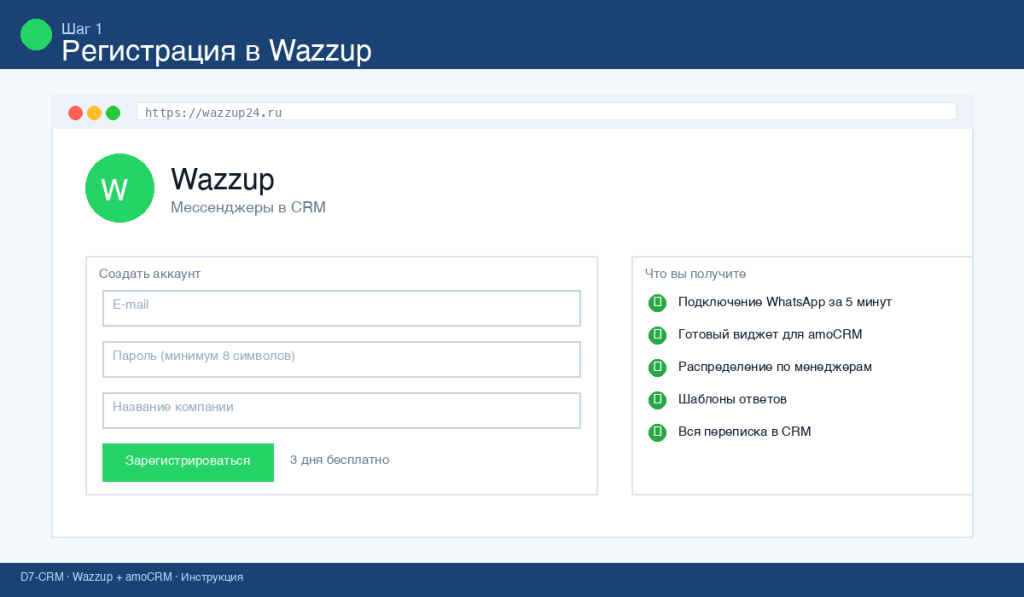Screen dimensions: 1024x597
Task: Click icon next to Шаблоны ответов
Action: [658, 400]
